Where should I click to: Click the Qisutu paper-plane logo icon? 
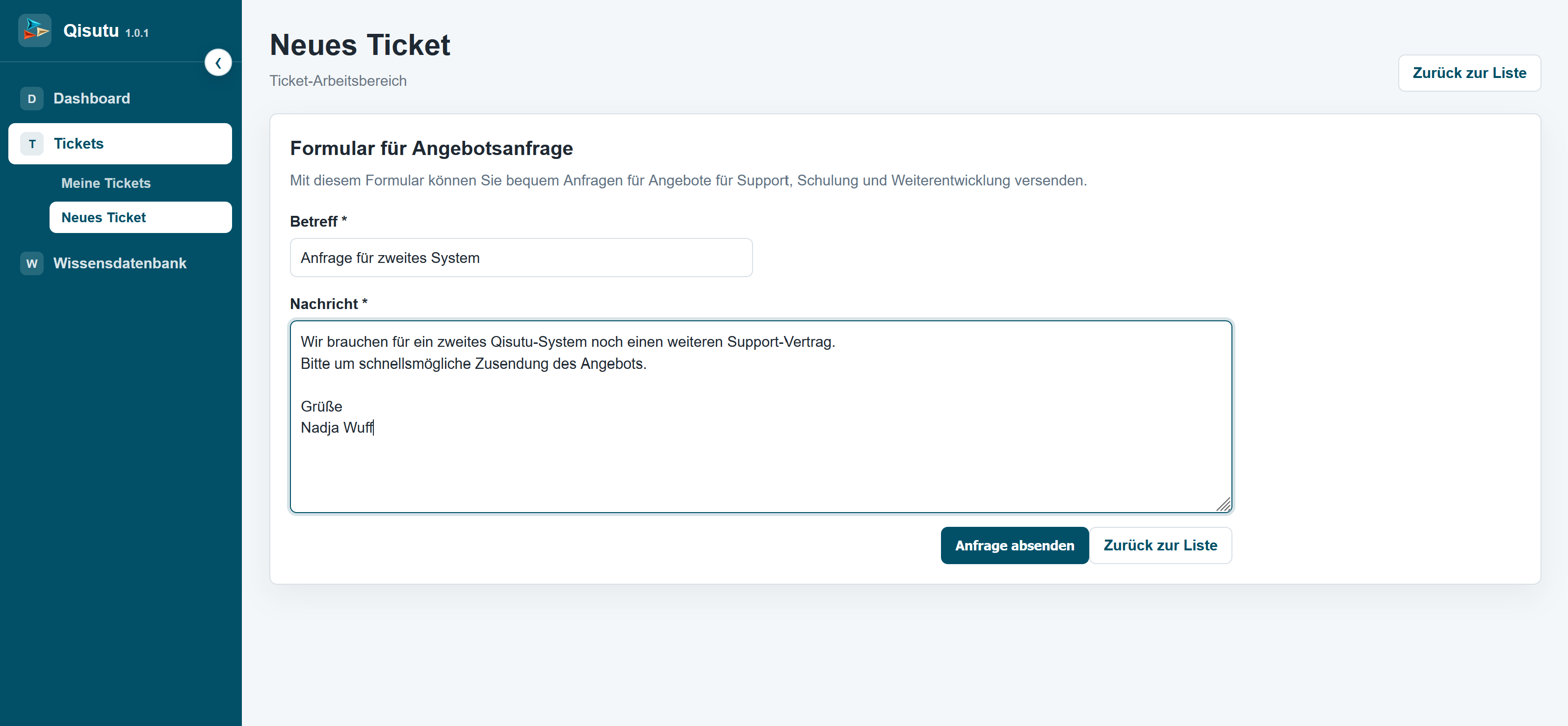[x=35, y=30]
